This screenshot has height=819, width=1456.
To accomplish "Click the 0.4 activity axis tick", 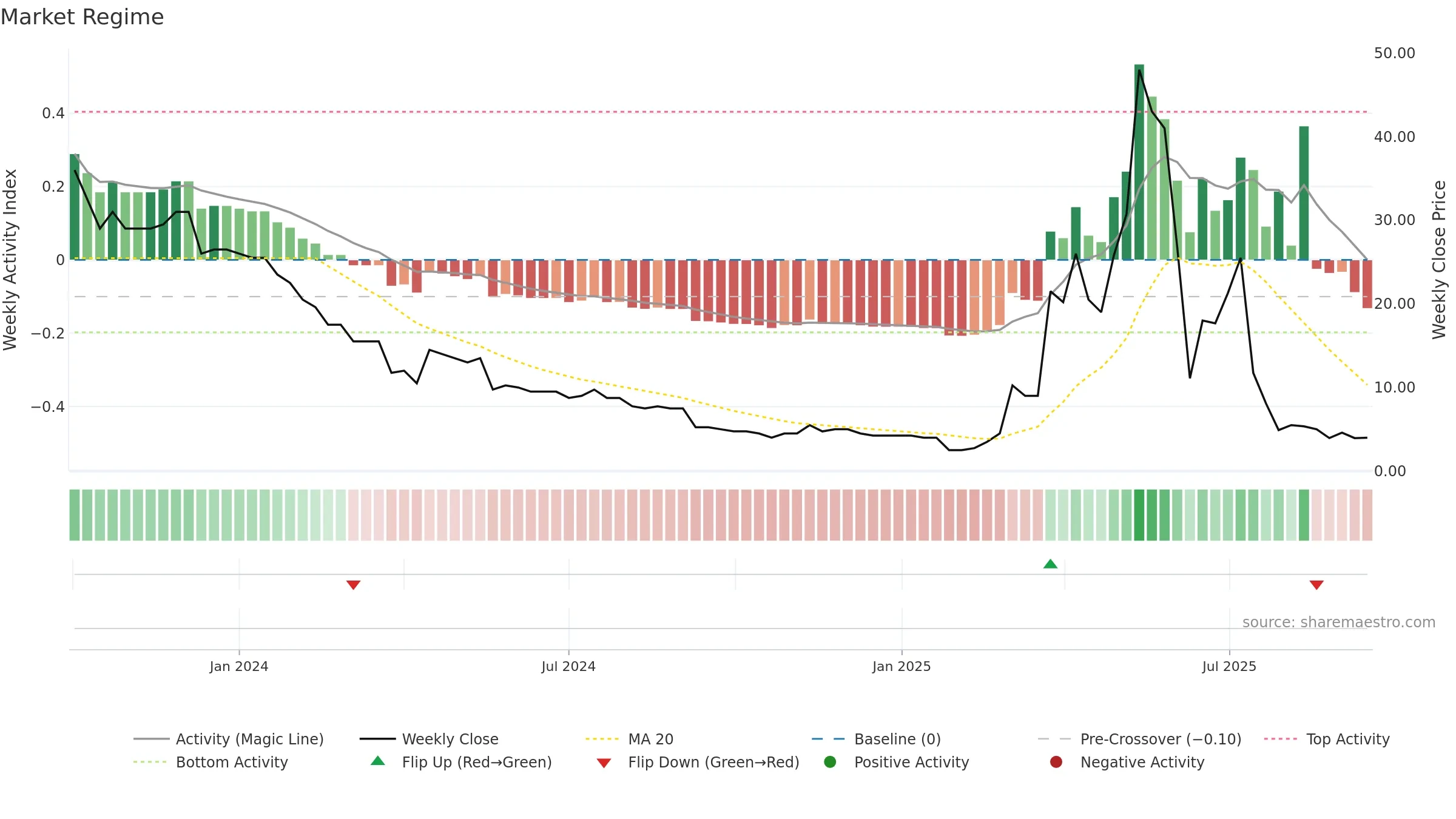I will click(x=53, y=113).
